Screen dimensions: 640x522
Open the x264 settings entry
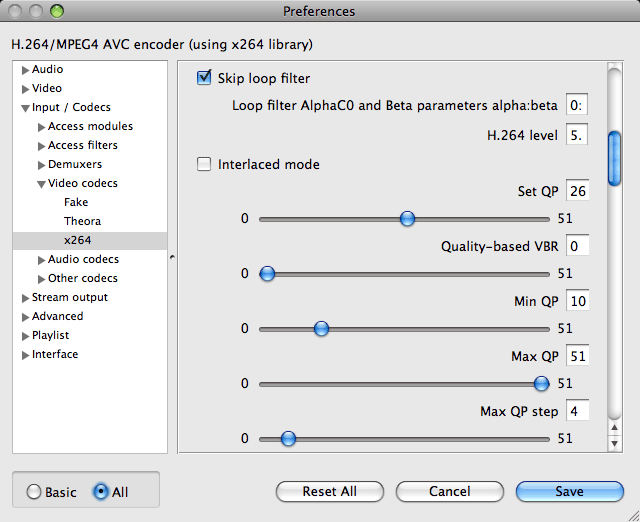point(78,240)
